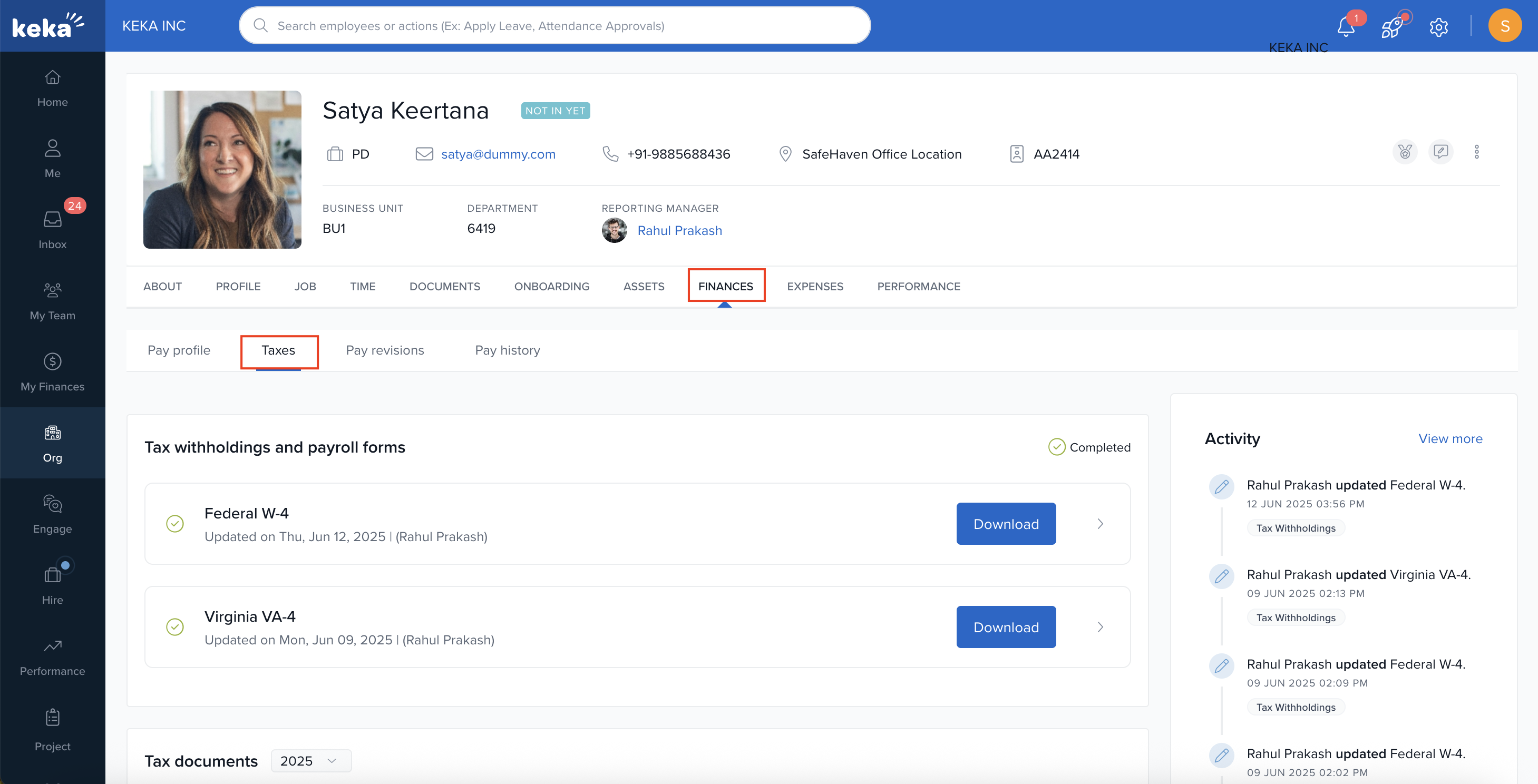Click the award badge icon
The height and width of the screenshot is (784, 1538).
click(x=1405, y=152)
